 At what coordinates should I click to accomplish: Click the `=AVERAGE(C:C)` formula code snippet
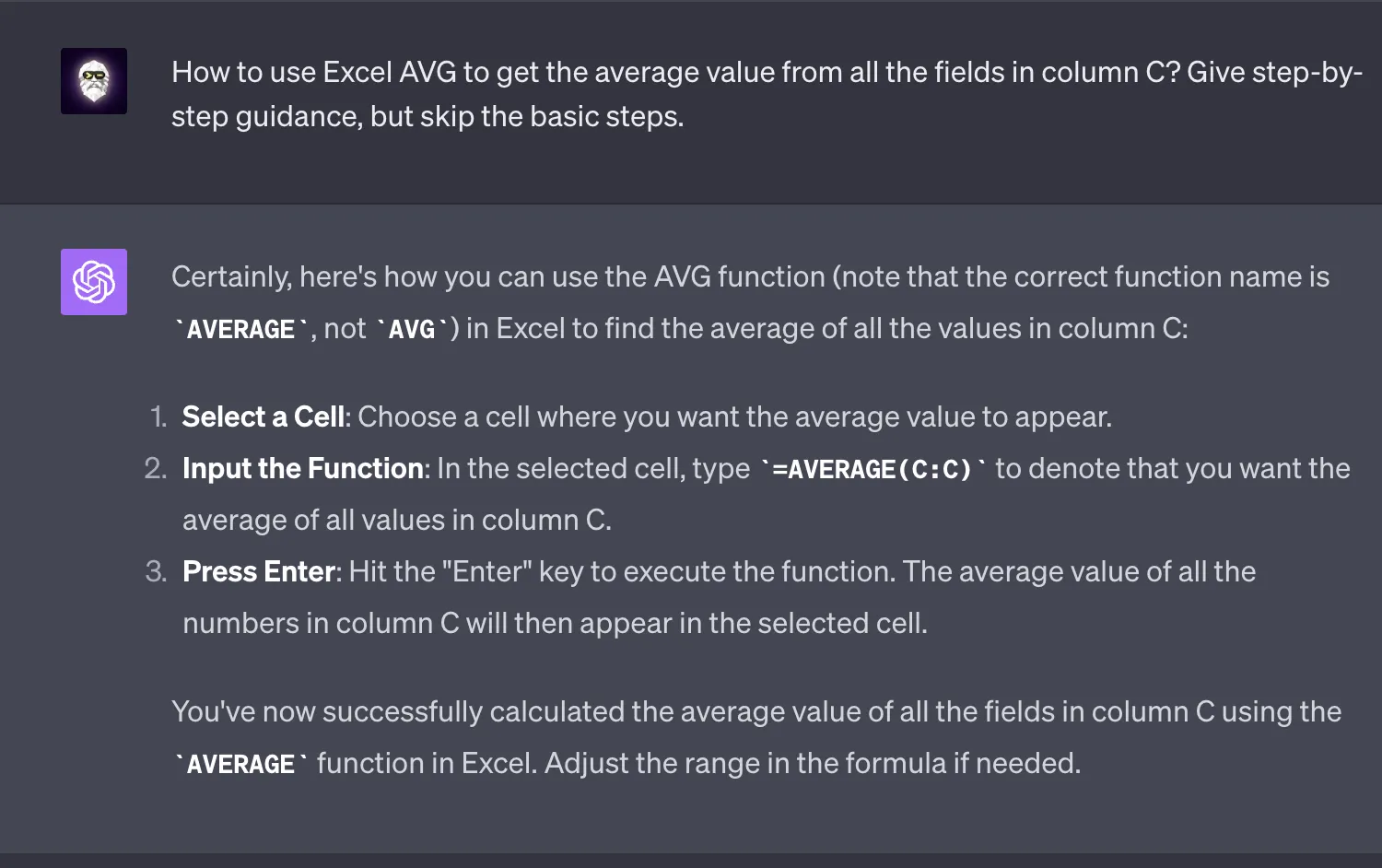coord(873,469)
